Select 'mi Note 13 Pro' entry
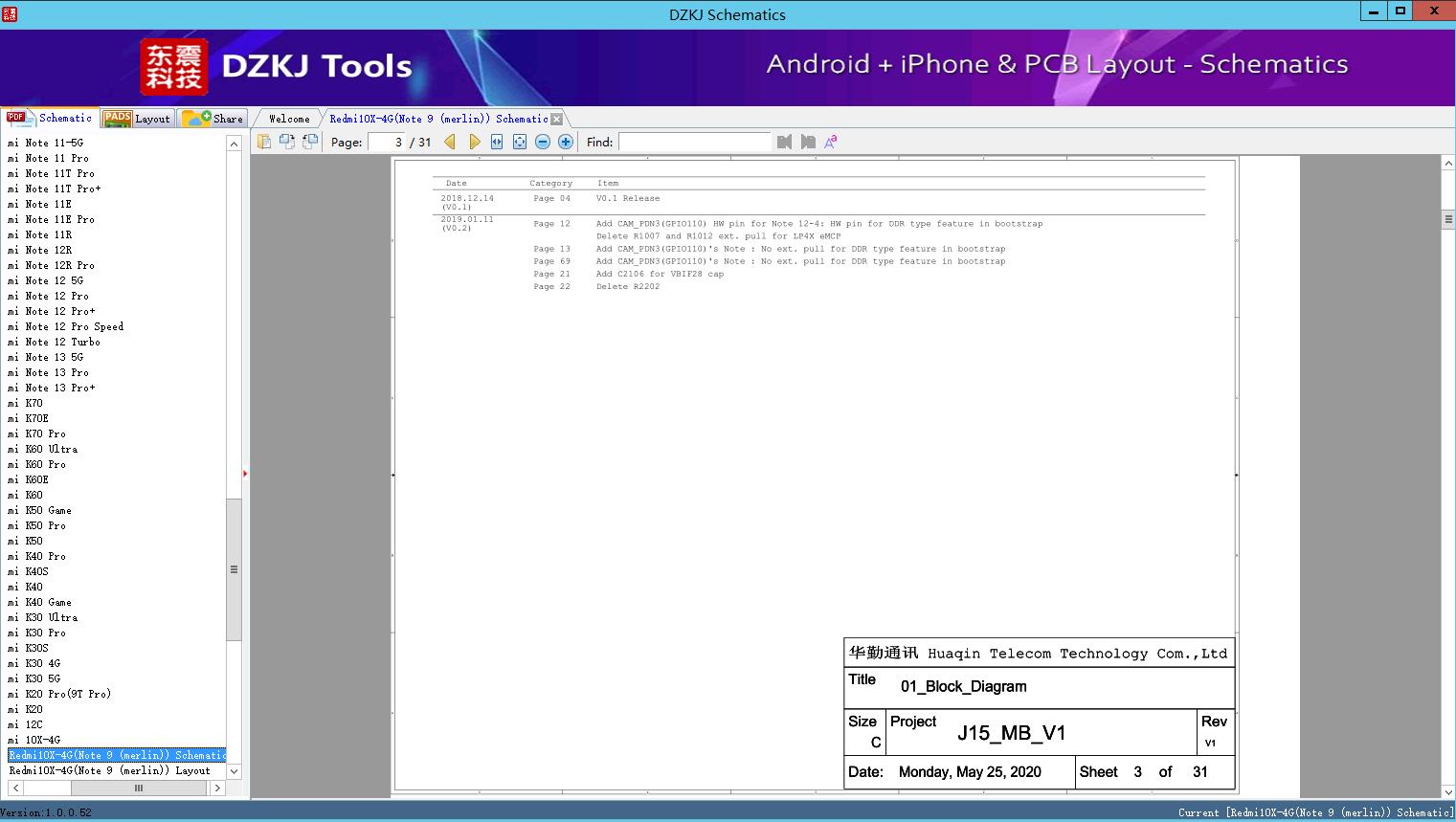1456x822 pixels. click(x=48, y=372)
